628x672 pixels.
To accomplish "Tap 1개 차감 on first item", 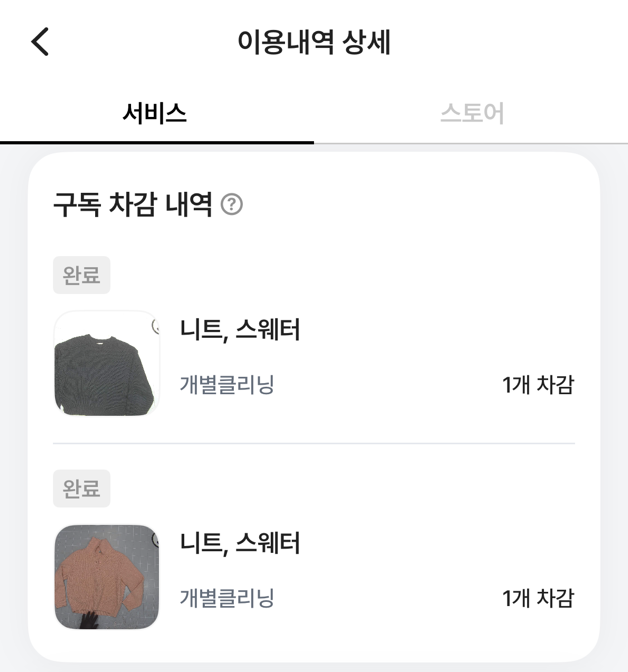I will point(538,384).
